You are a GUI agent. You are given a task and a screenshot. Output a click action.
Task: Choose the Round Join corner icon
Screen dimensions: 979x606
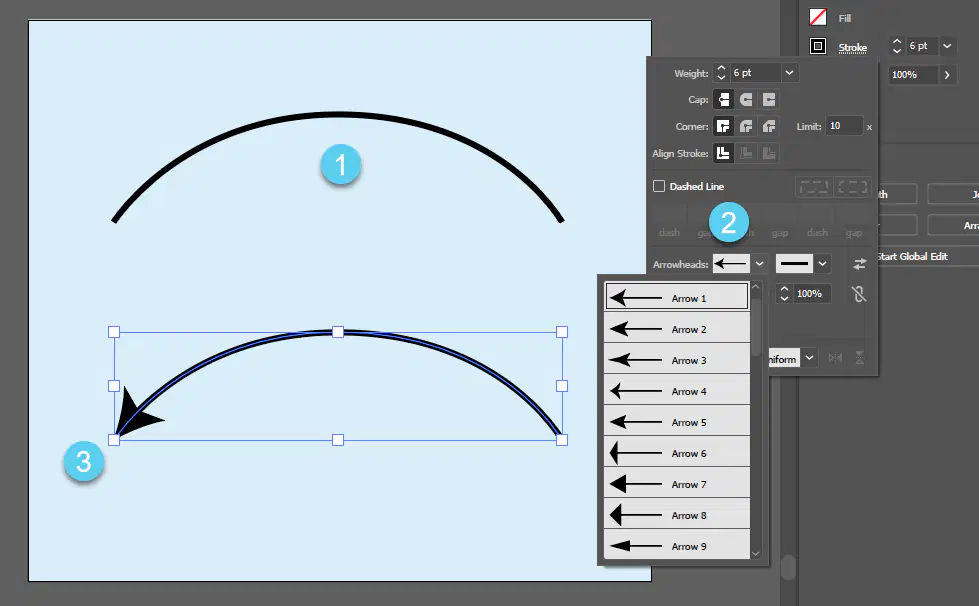tap(746, 127)
